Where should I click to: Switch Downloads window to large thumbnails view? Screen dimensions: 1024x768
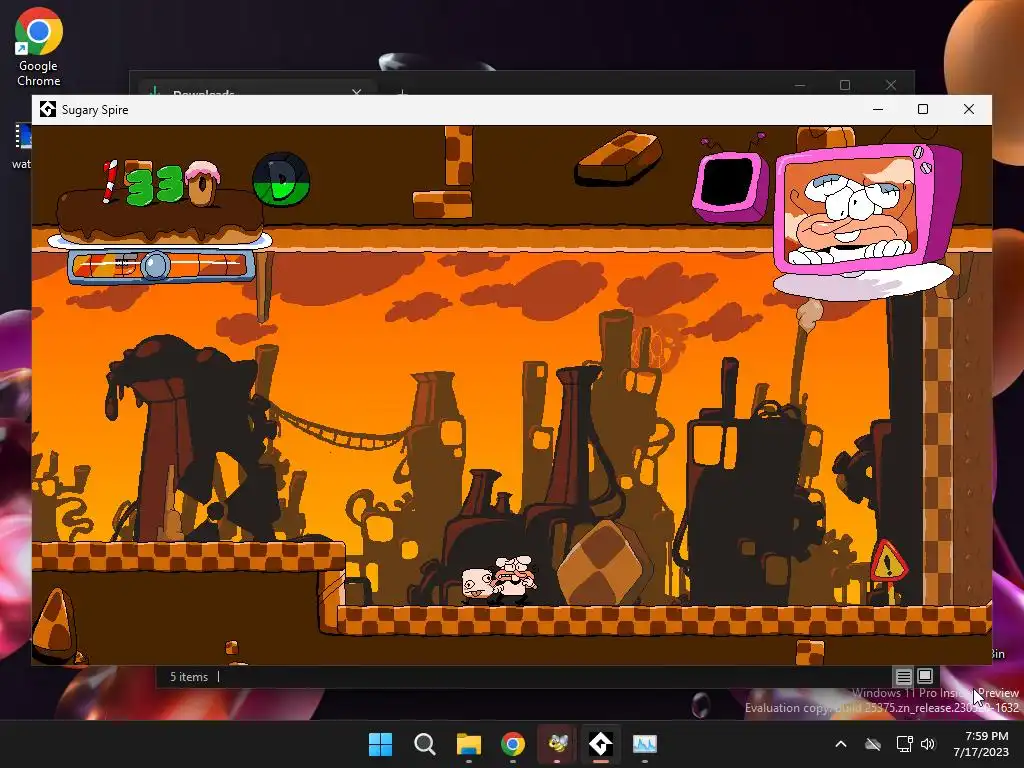[x=925, y=675]
